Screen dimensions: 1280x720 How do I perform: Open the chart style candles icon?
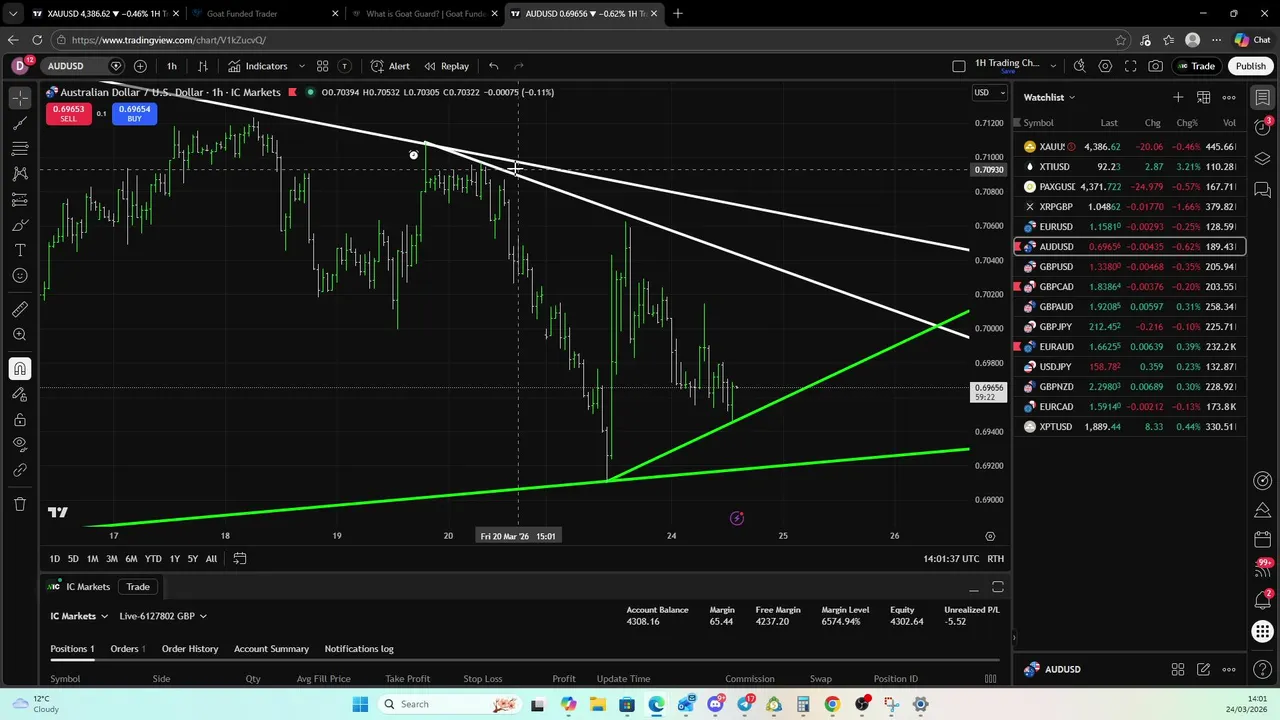click(x=203, y=66)
